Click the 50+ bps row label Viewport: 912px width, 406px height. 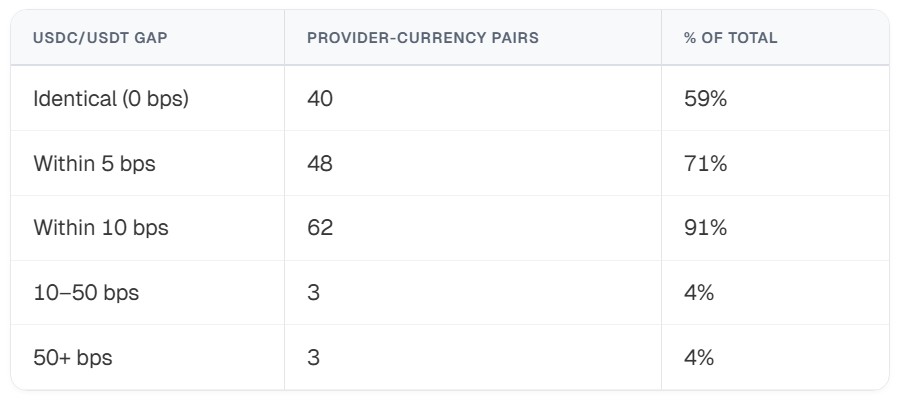tap(73, 357)
